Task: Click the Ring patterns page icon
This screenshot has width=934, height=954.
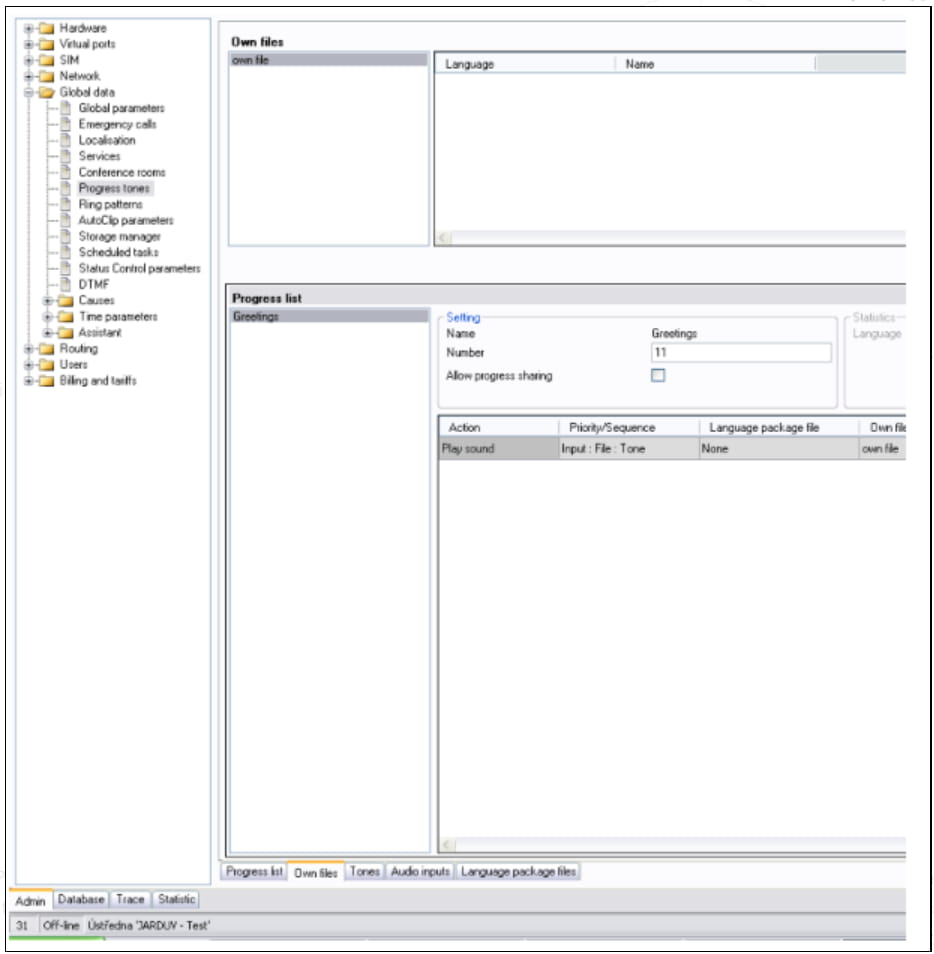Action: click(66, 204)
